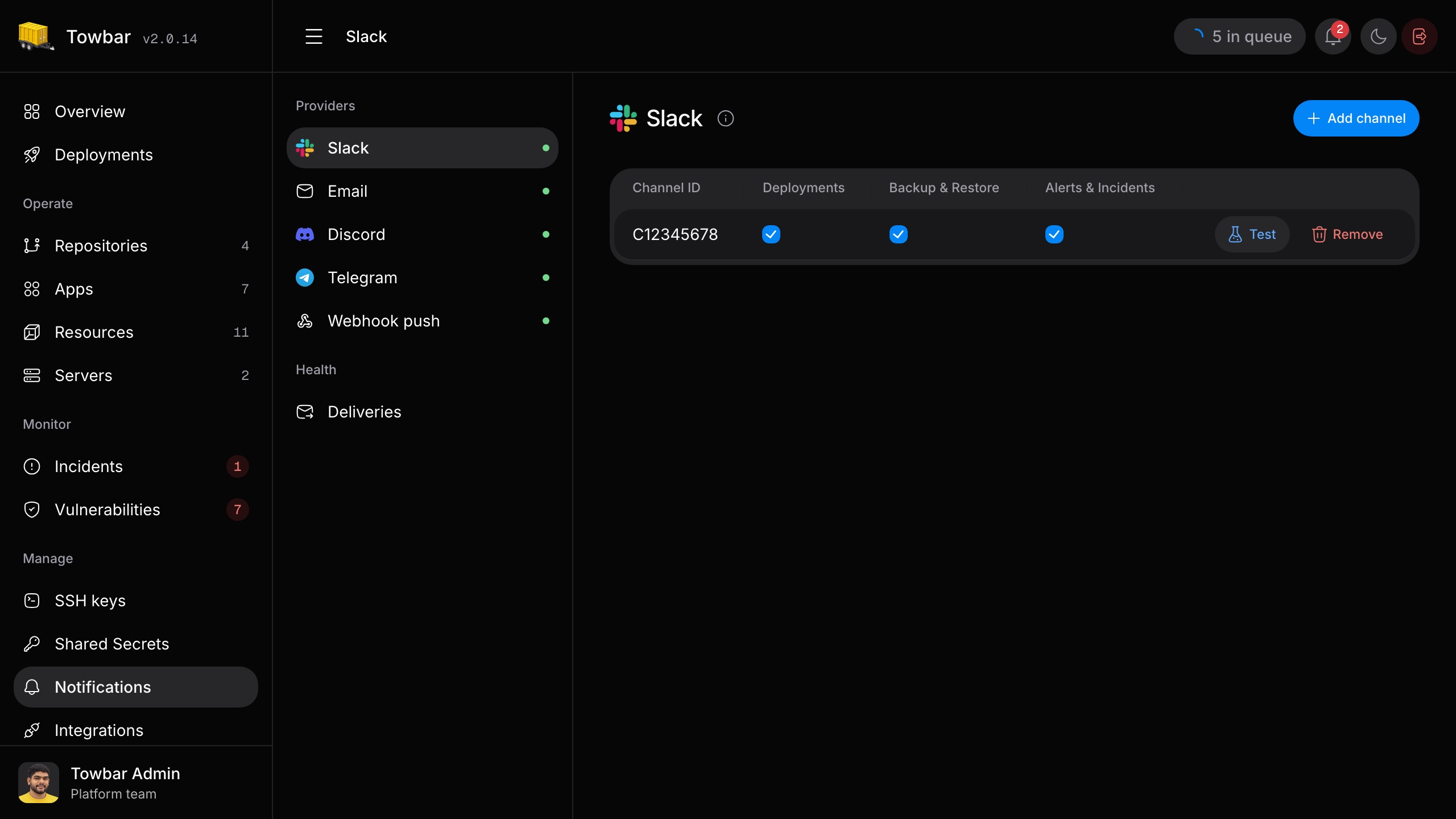Open the Shared Secrets page
This screenshot has height=819, width=1456.
135,644
